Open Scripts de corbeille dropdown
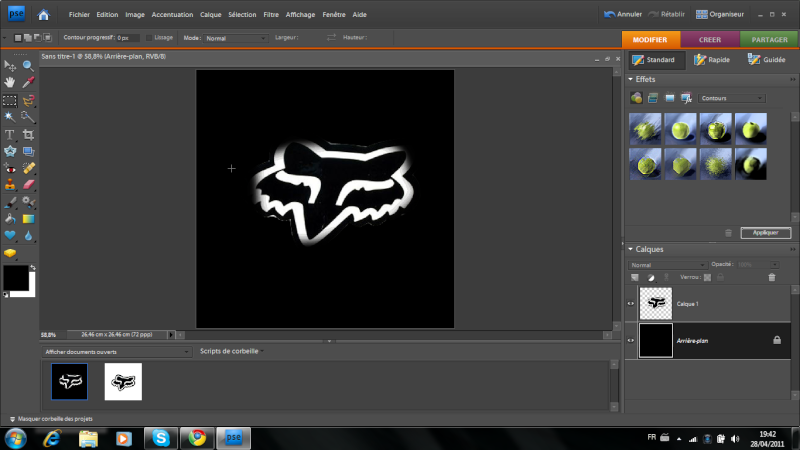800x450 pixels. (232, 351)
